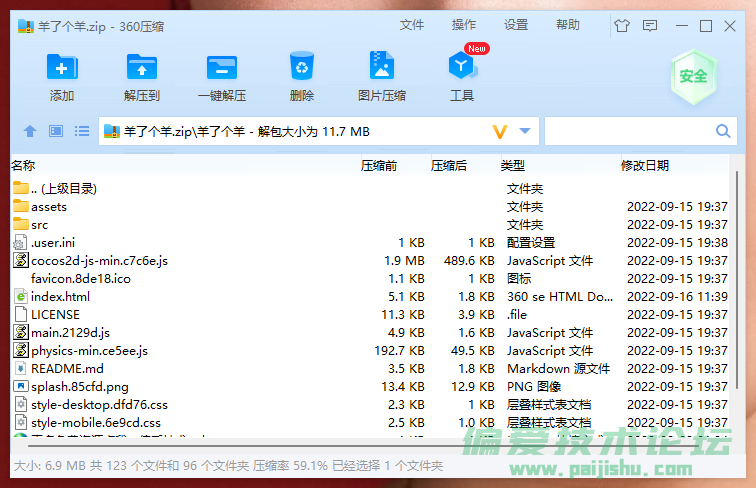Click the 删除 (Delete) trash icon

click(x=302, y=68)
